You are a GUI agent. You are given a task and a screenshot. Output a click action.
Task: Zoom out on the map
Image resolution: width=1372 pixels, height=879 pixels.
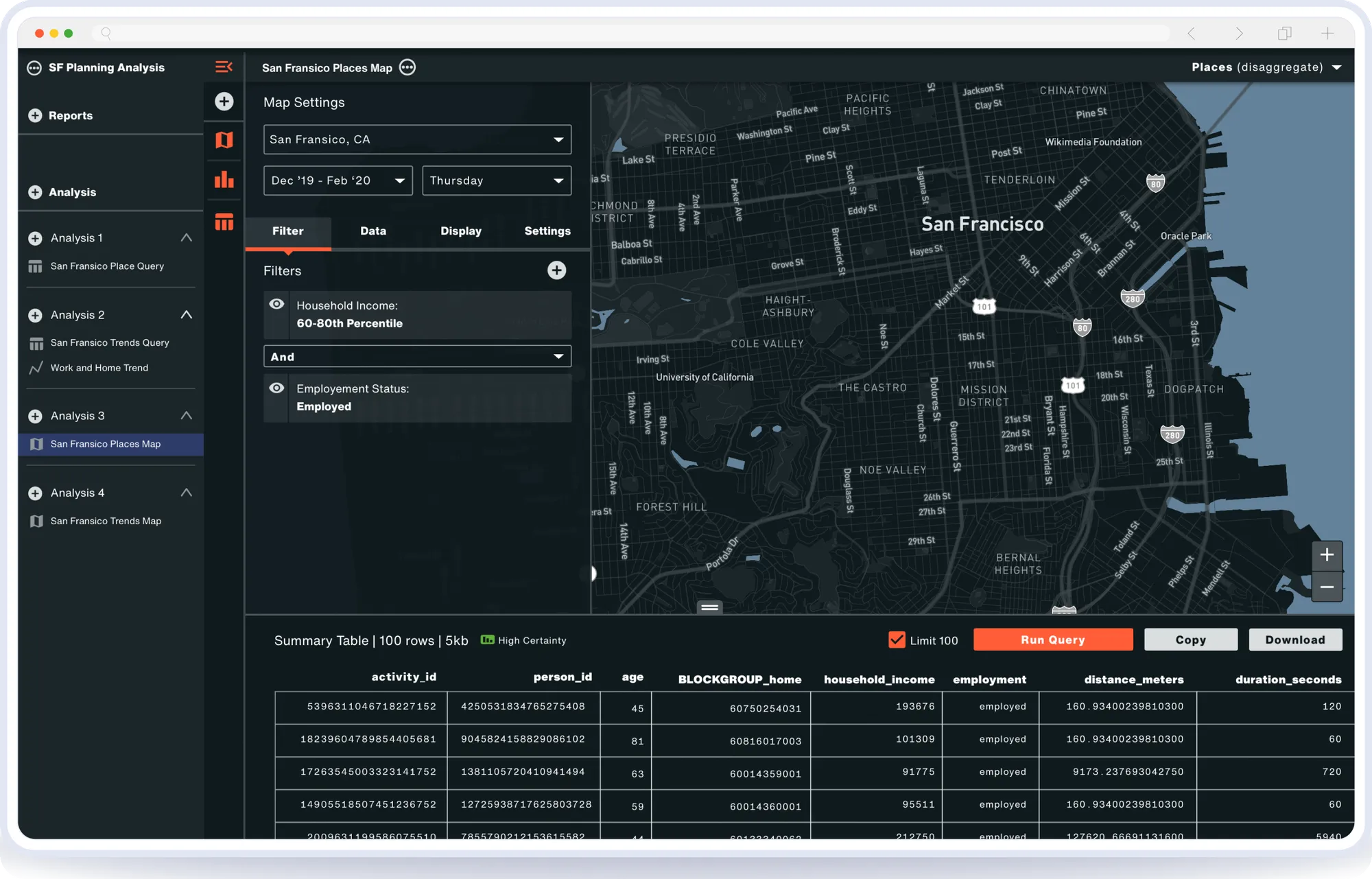pyautogui.click(x=1327, y=587)
